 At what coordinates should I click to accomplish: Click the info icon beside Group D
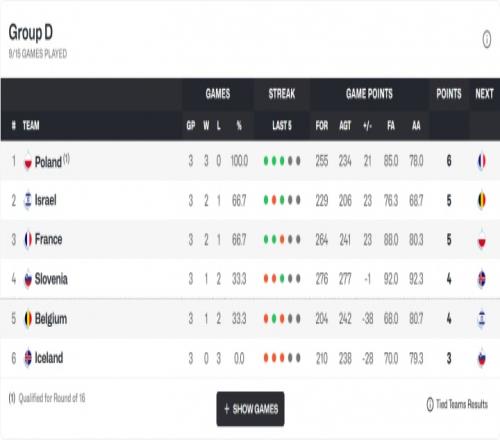tap(487, 39)
